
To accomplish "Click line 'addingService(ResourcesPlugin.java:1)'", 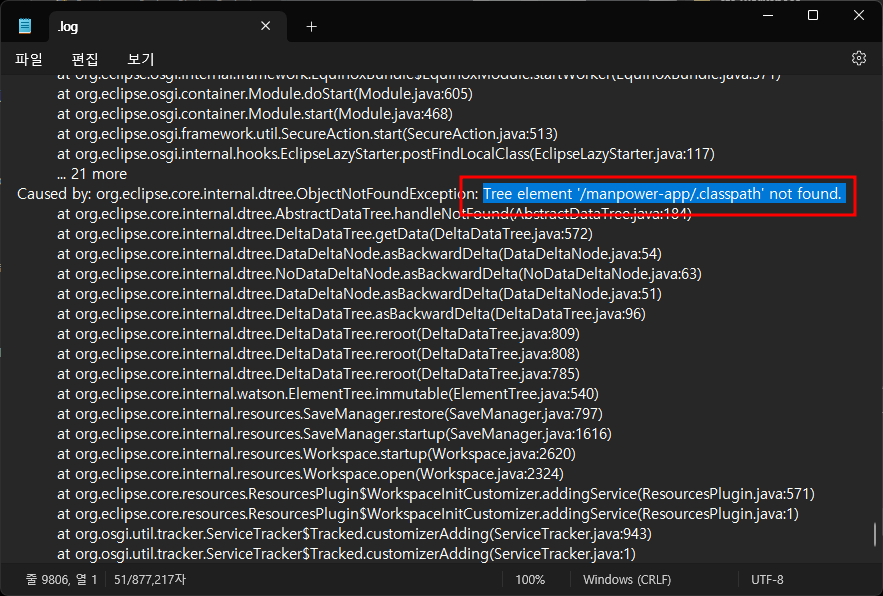I will pos(428,514).
